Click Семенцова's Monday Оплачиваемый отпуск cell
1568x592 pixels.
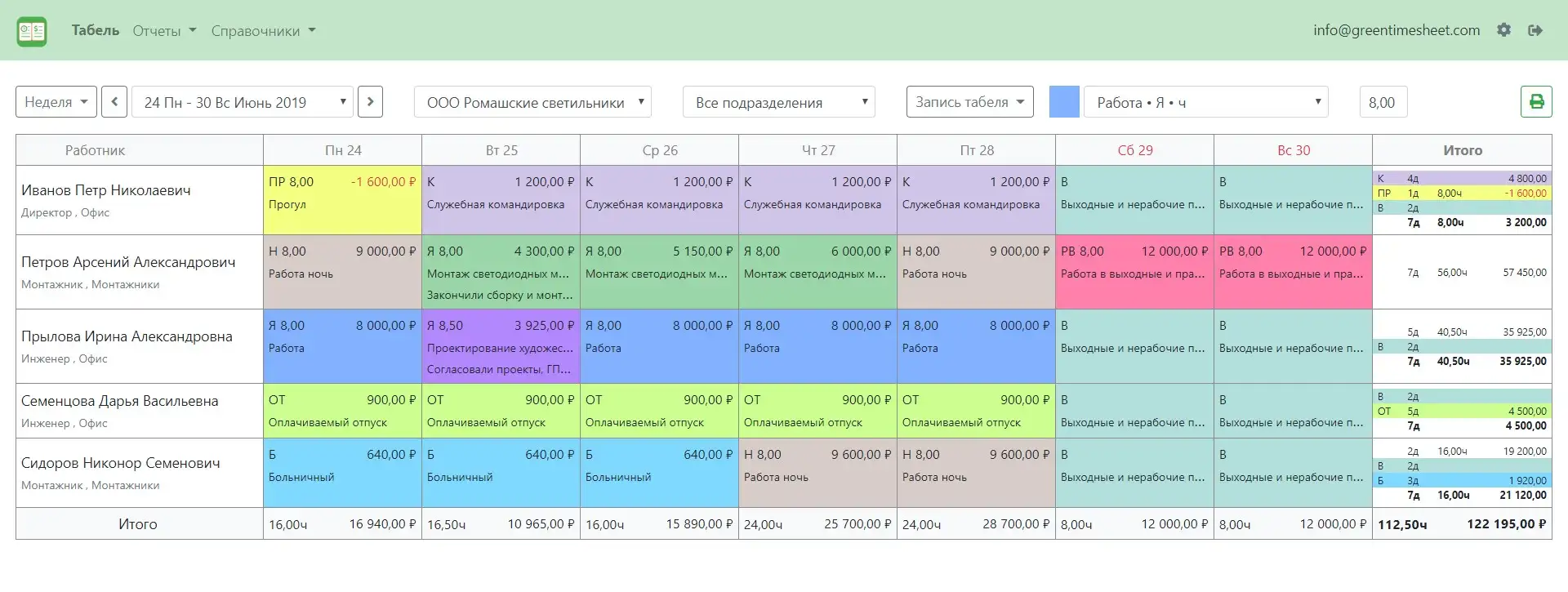tap(342, 411)
